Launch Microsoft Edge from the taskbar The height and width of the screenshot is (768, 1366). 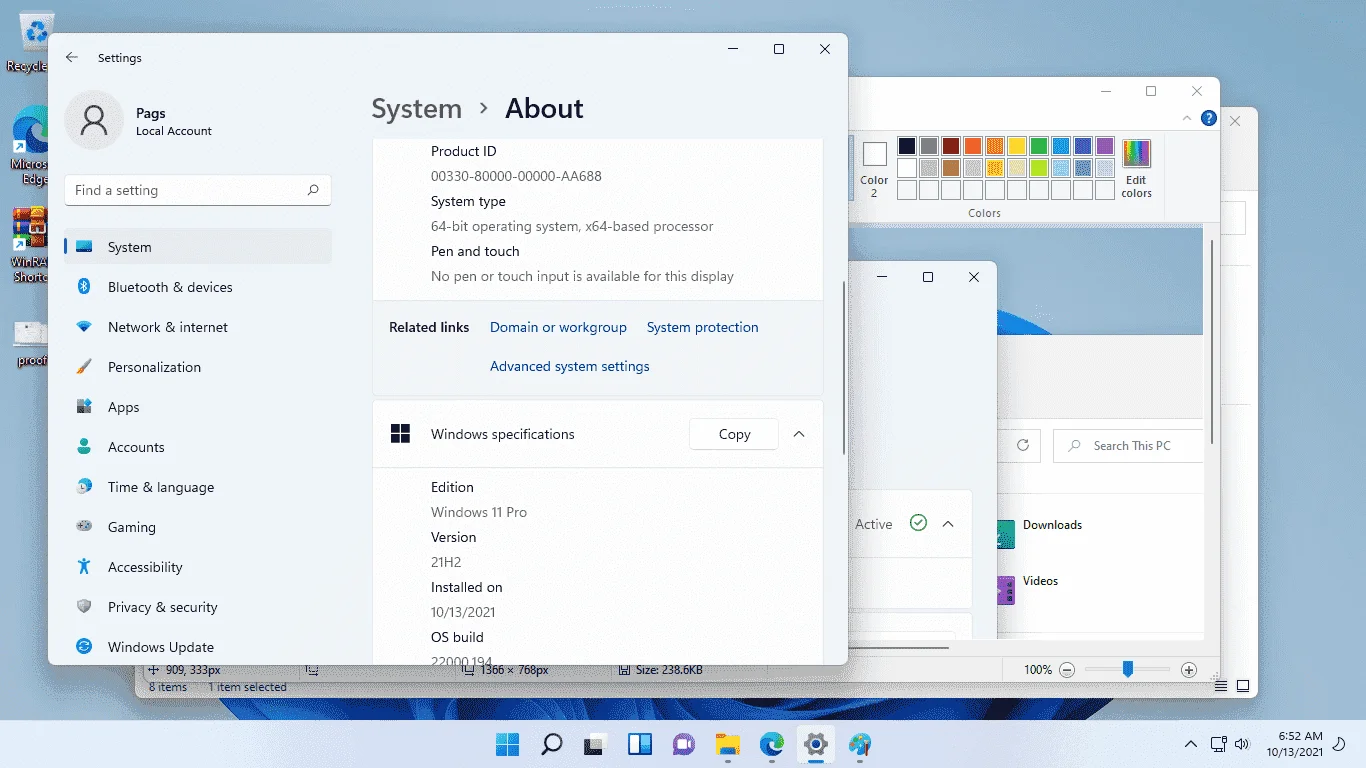(772, 744)
